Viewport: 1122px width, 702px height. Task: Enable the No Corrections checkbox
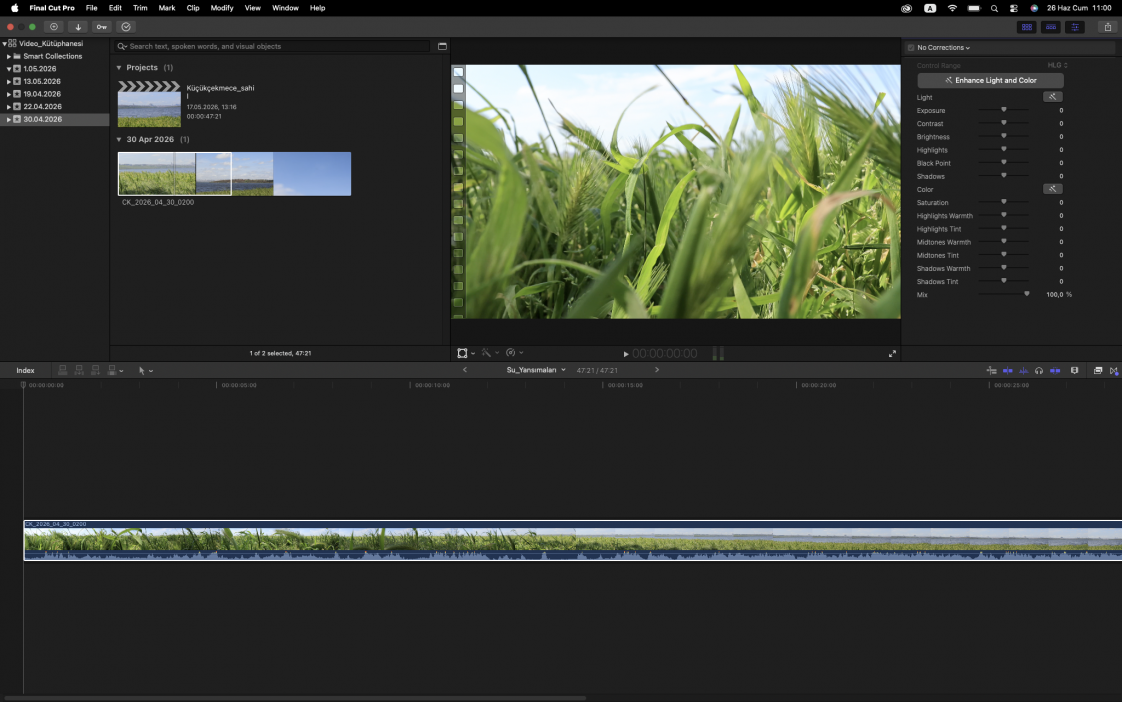coord(911,47)
